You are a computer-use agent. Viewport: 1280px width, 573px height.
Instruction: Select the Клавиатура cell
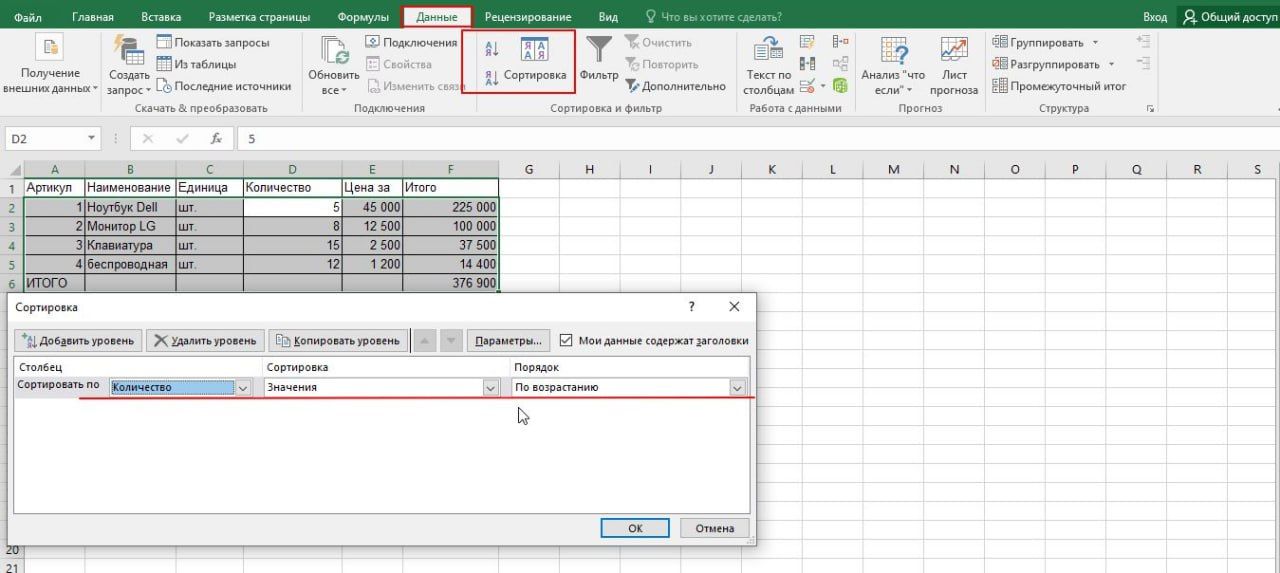tap(130, 245)
